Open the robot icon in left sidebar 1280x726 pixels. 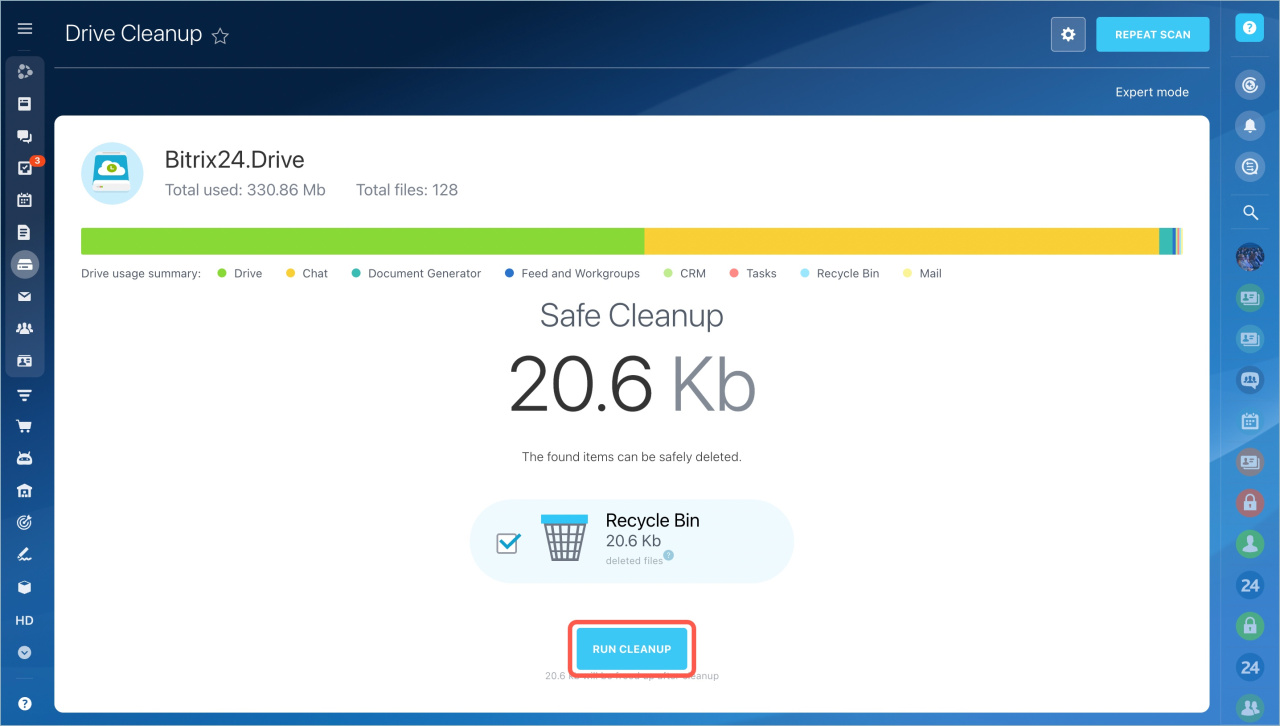point(25,459)
